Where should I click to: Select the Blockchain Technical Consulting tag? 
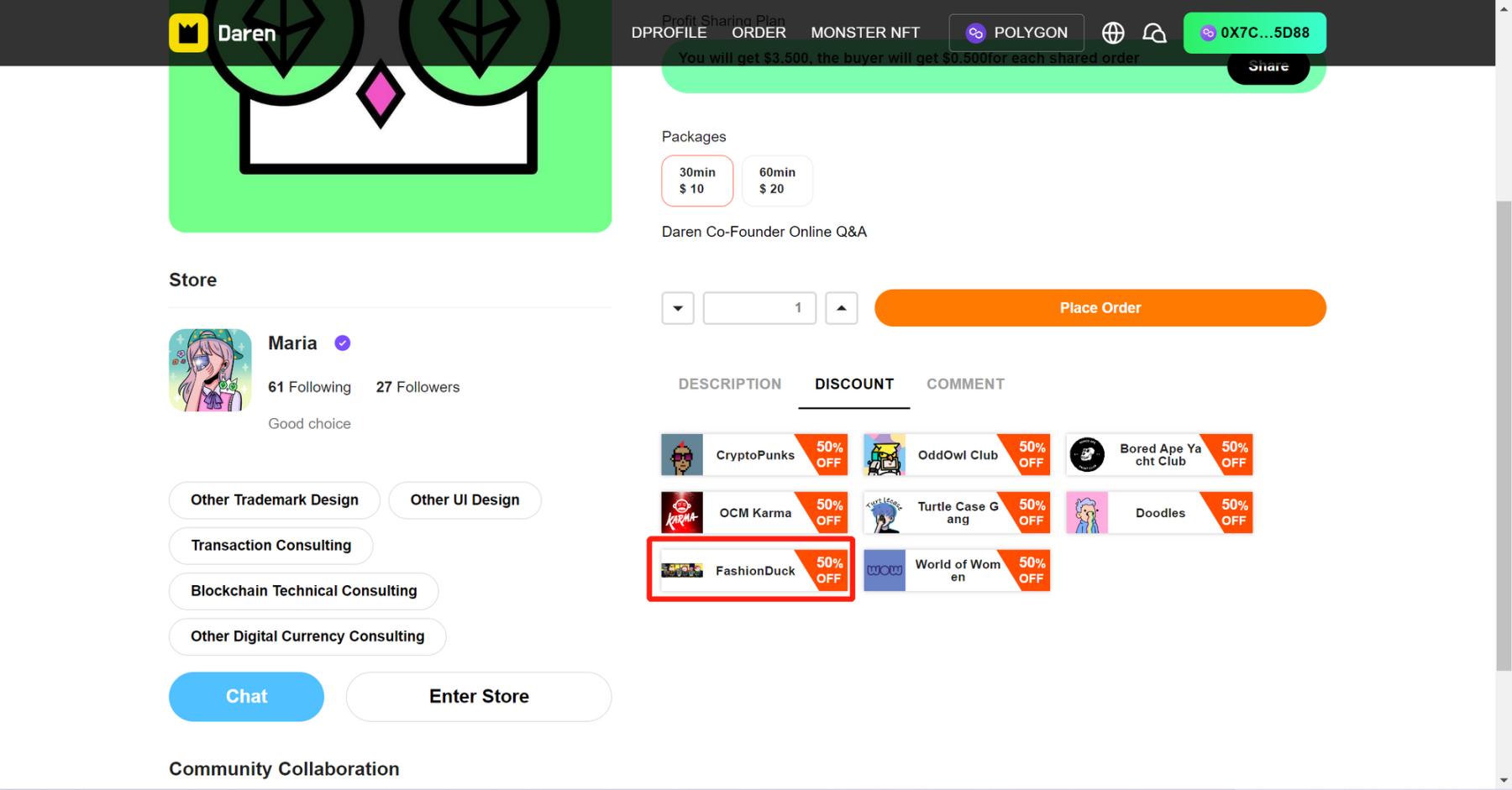coord(304,591)
